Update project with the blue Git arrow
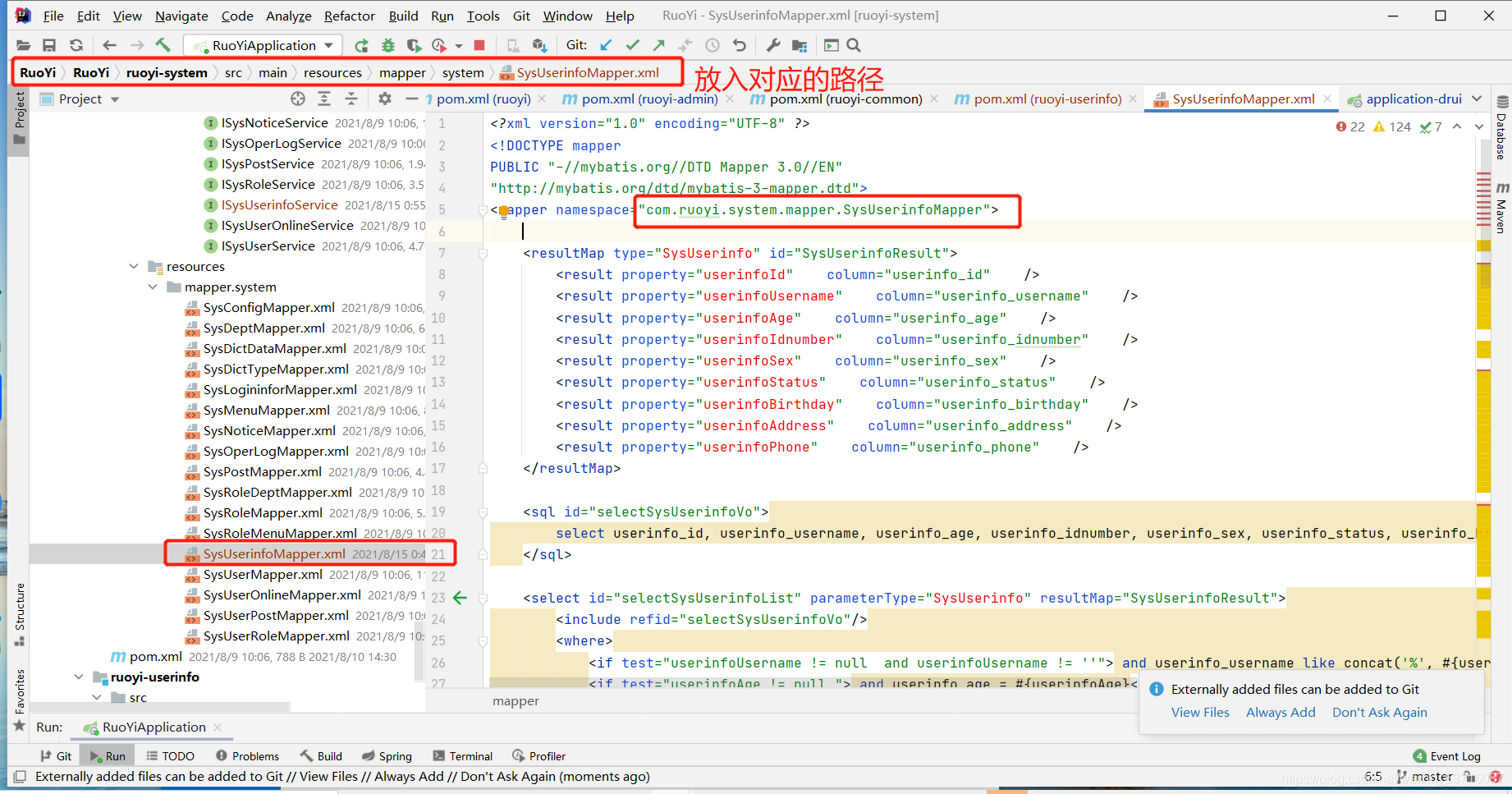Screen dimensions: 1512x794 607,45
